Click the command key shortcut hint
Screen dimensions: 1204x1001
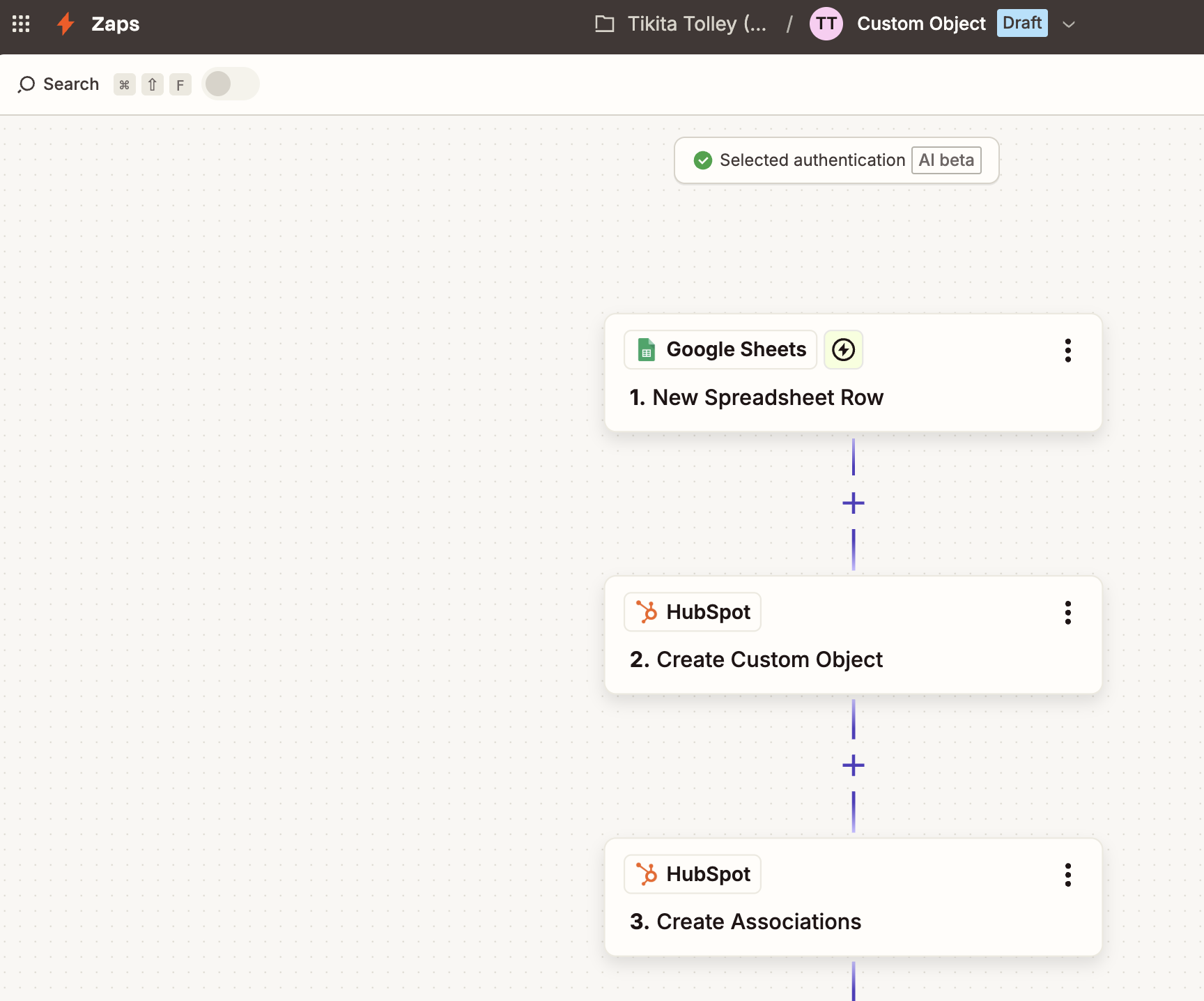(x=125, y=84)
